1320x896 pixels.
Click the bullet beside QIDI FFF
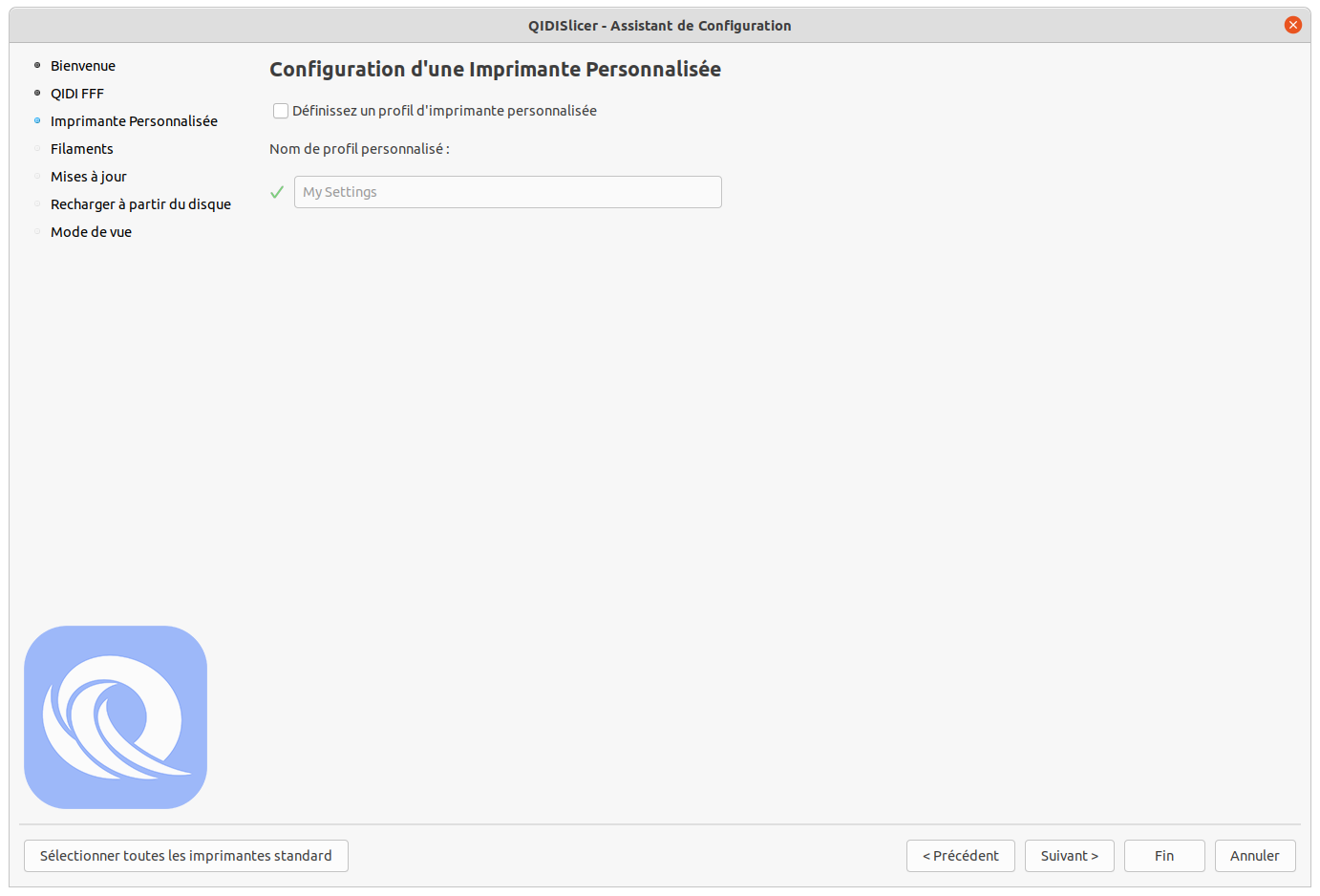pos(37,94)
